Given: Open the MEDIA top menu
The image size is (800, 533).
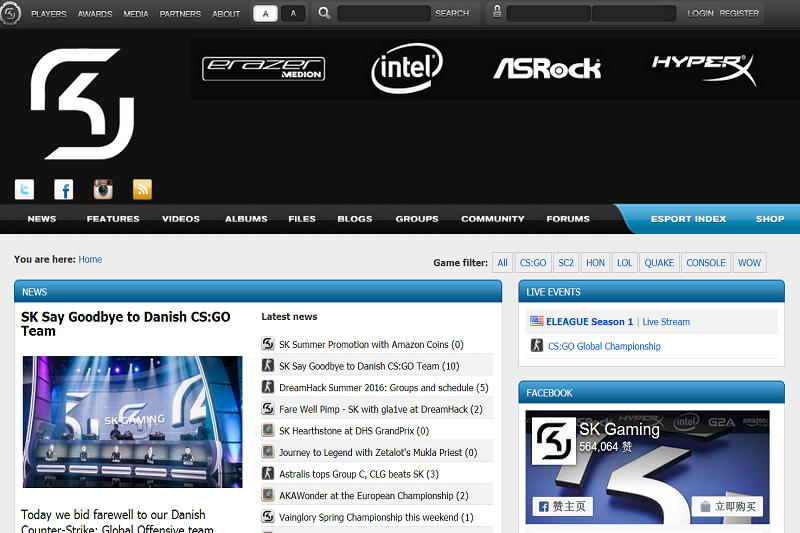Looking at the screenshot, I should (x=136, y=14).
